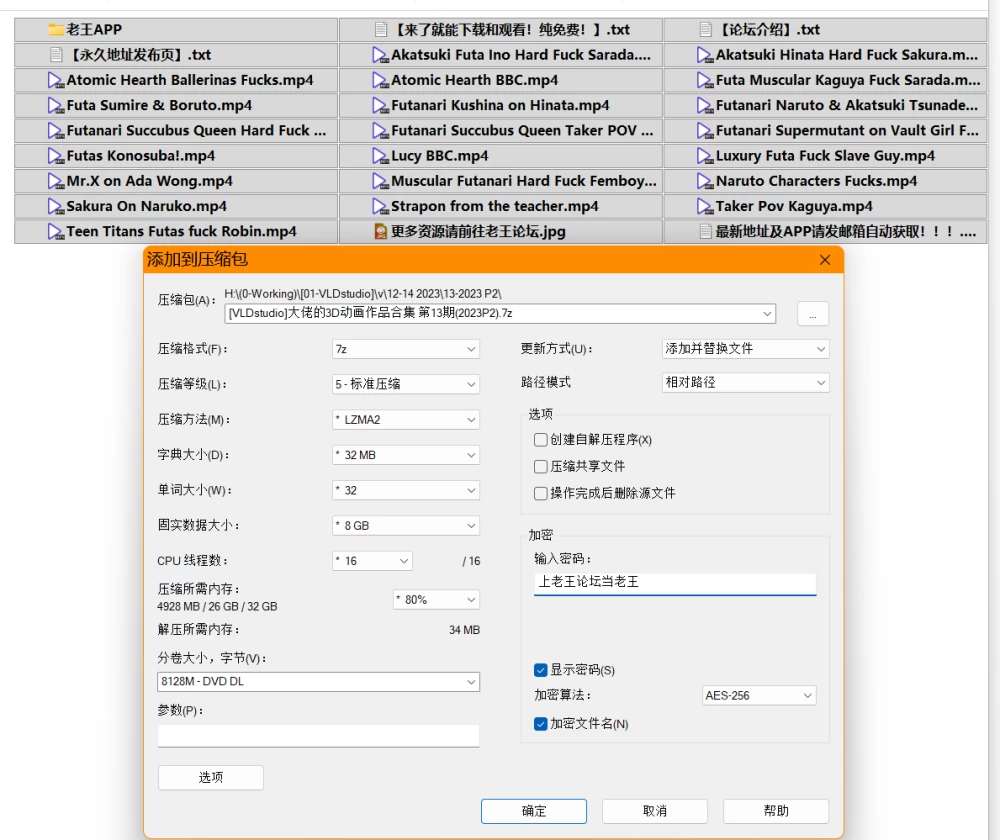Image resolution: width=1000 pixels, height=840 pixels.
Task: Open the 压缩格式 7z dropdown
Action: [406, 349]
